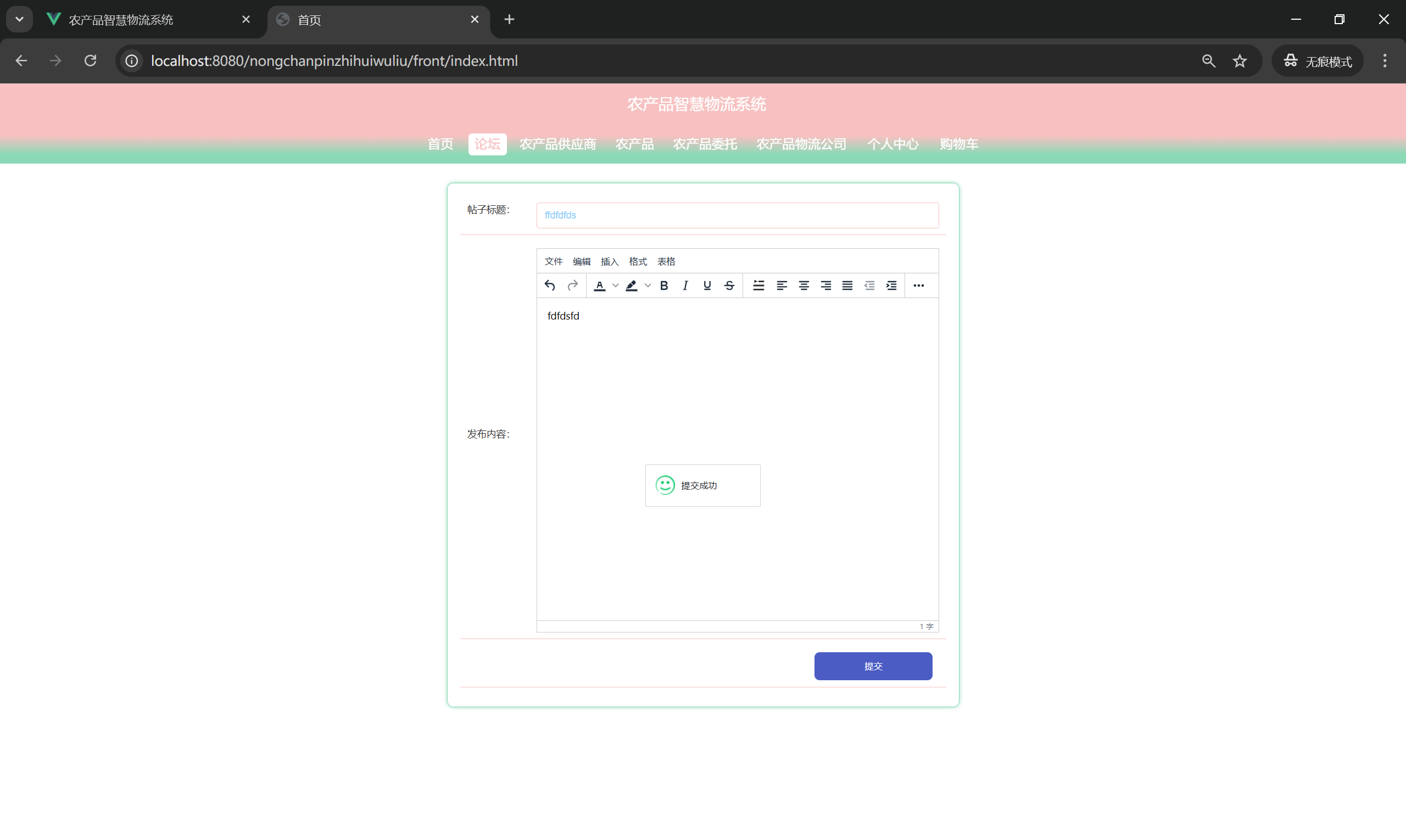The image size is (1406, 840).
Task: Align text to the left
Action: pos(782,285)
